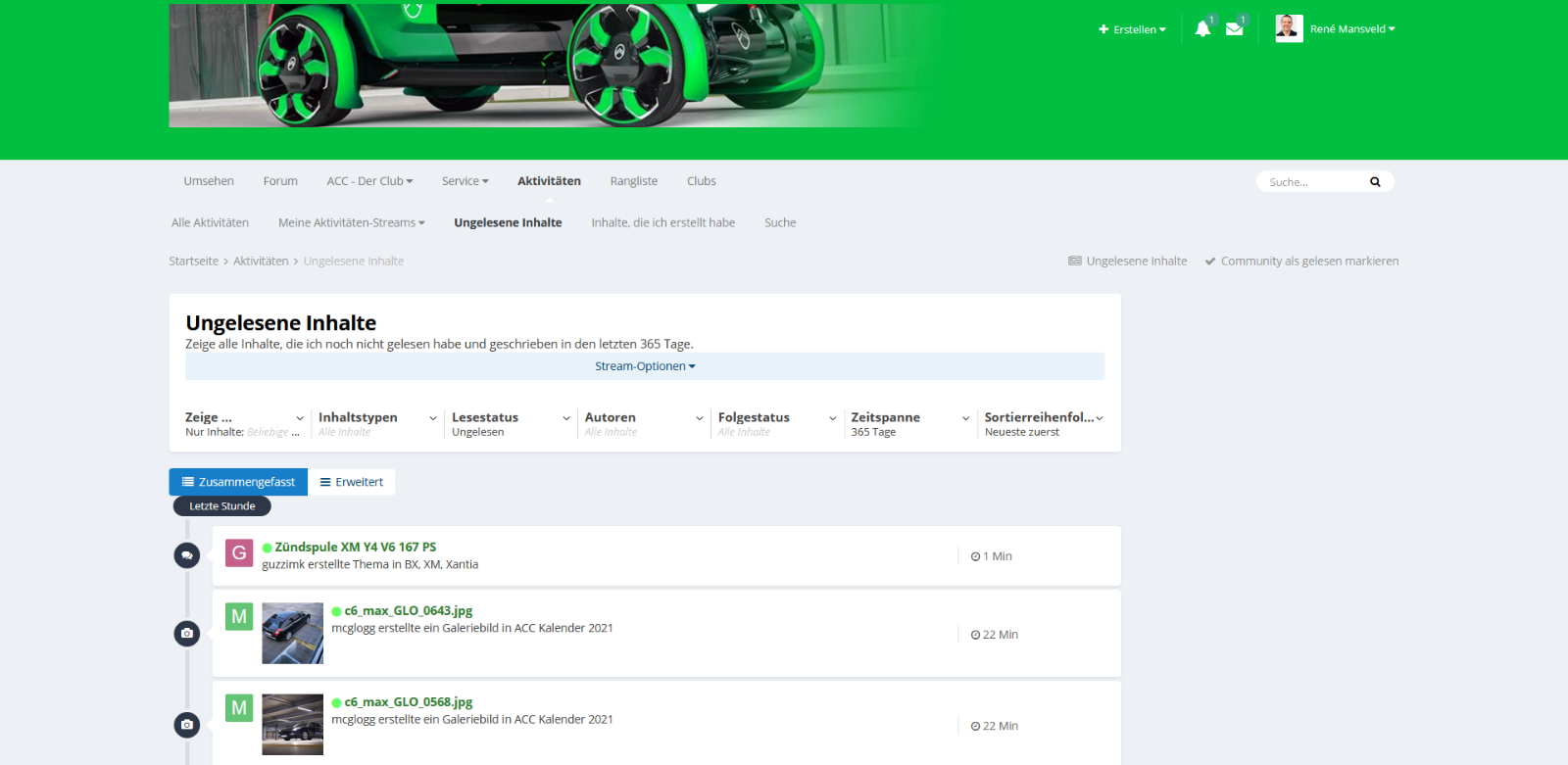Go to the Umsehen menu item

[x=209, y=181]
